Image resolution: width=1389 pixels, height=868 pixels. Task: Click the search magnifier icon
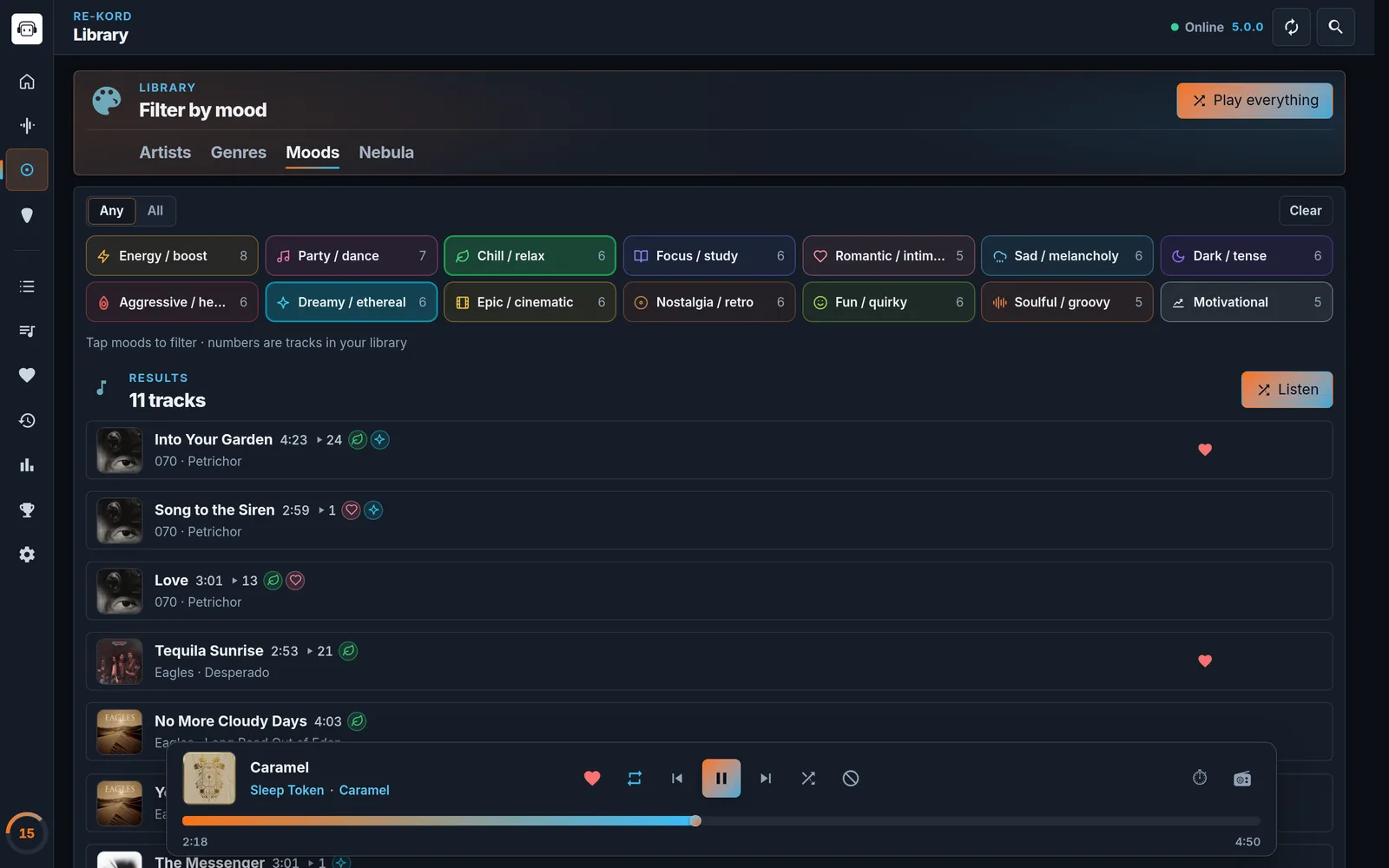pyautogui.click(x=1335, y=27)
